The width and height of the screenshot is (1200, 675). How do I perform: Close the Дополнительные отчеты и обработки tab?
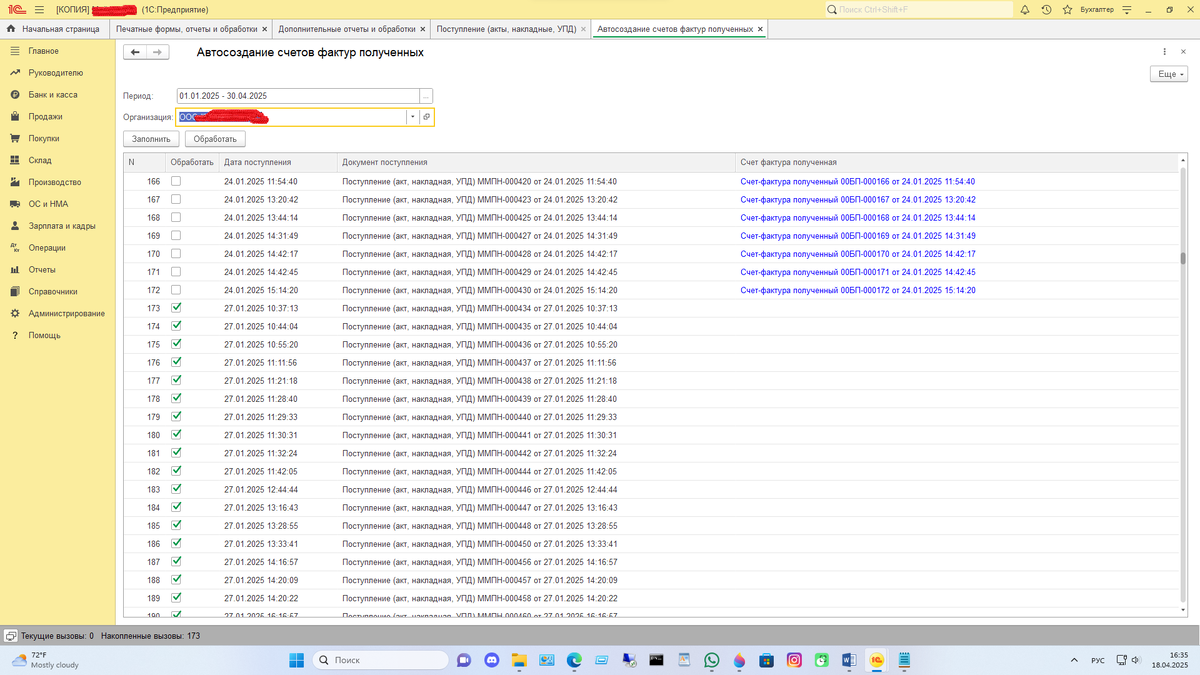coord(423,29)
